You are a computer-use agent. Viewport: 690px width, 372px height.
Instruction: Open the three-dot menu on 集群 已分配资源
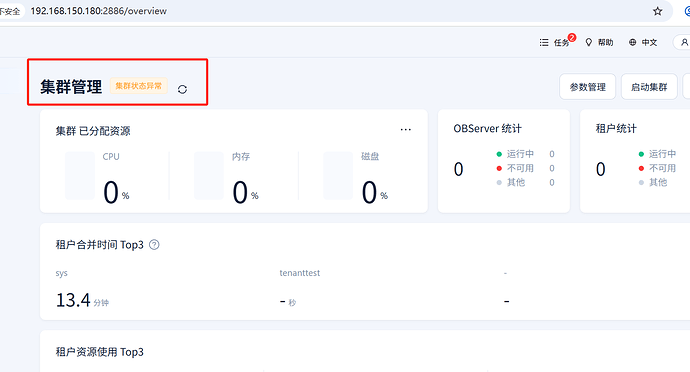pos(406,129)
